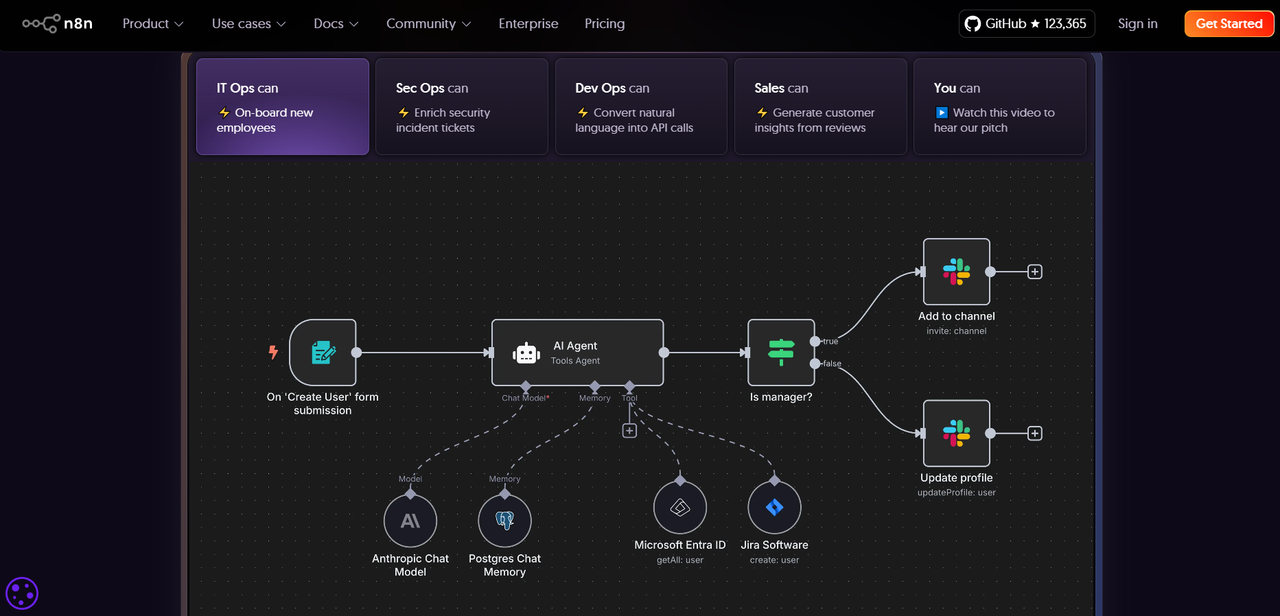The width and height of the screenshot is (1280, 616).
Task: Open GitHub star count button
Action: tap(1027, 24)
